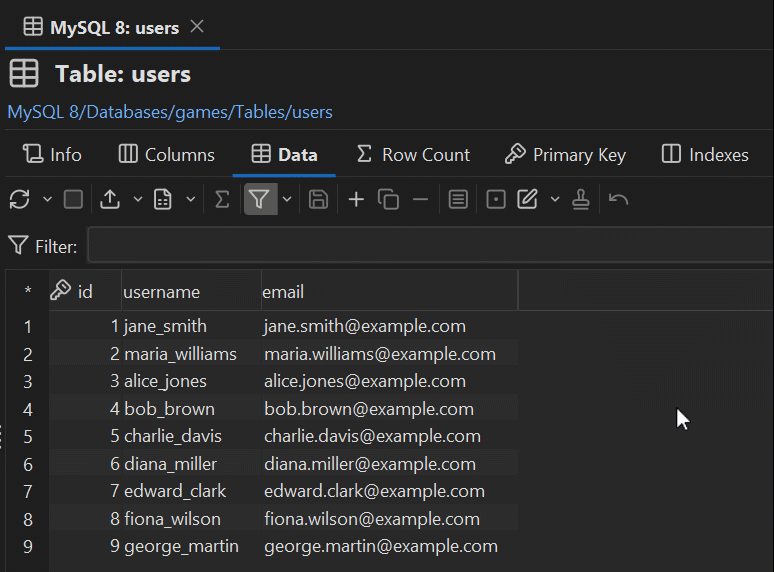Click the record view lines icon
The width and height of the screenshot is (774, 572).
[x=458, y=199]
